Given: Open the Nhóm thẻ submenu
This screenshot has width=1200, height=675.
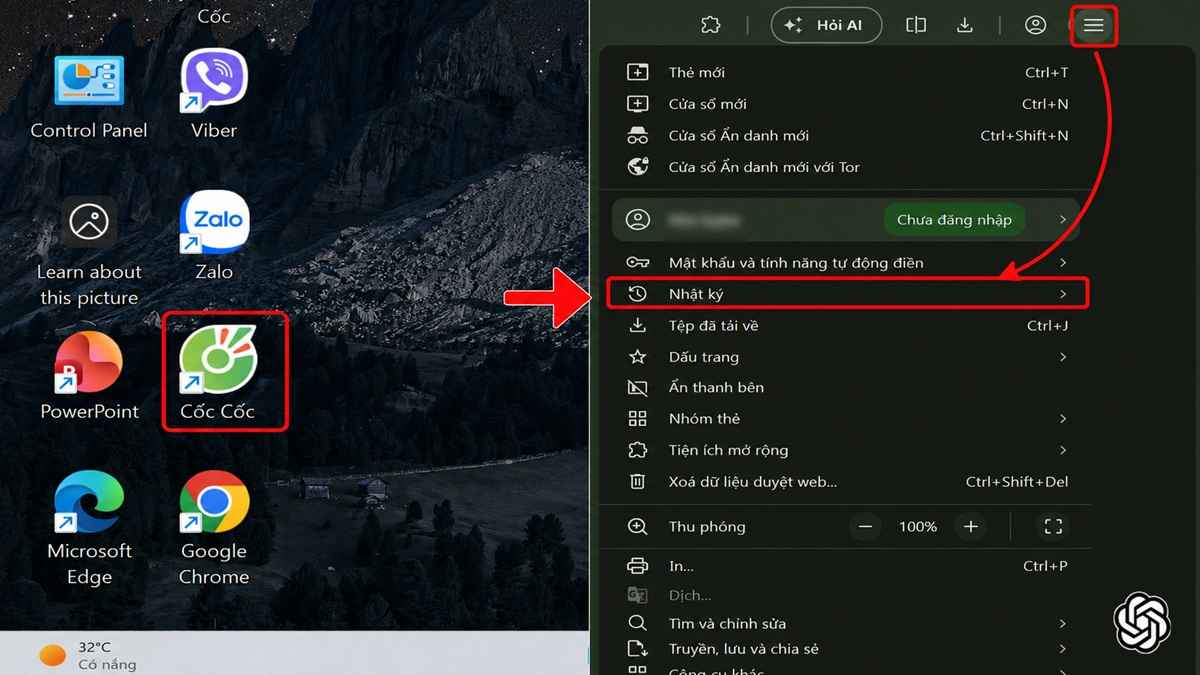Looking at the screenshot, I should click(x=847, y=419).
